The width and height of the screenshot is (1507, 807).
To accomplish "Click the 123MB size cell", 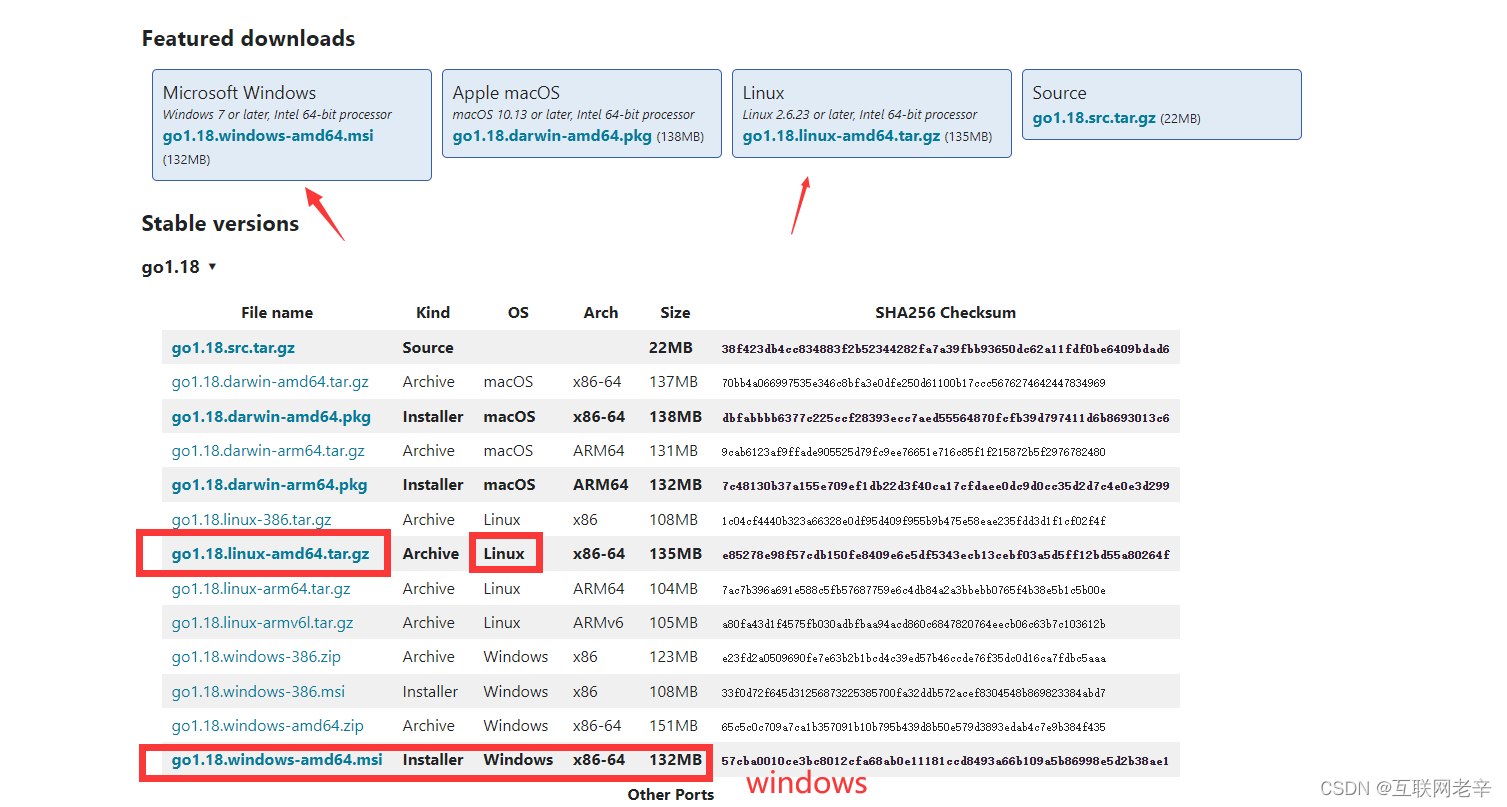I will (673, 657).
